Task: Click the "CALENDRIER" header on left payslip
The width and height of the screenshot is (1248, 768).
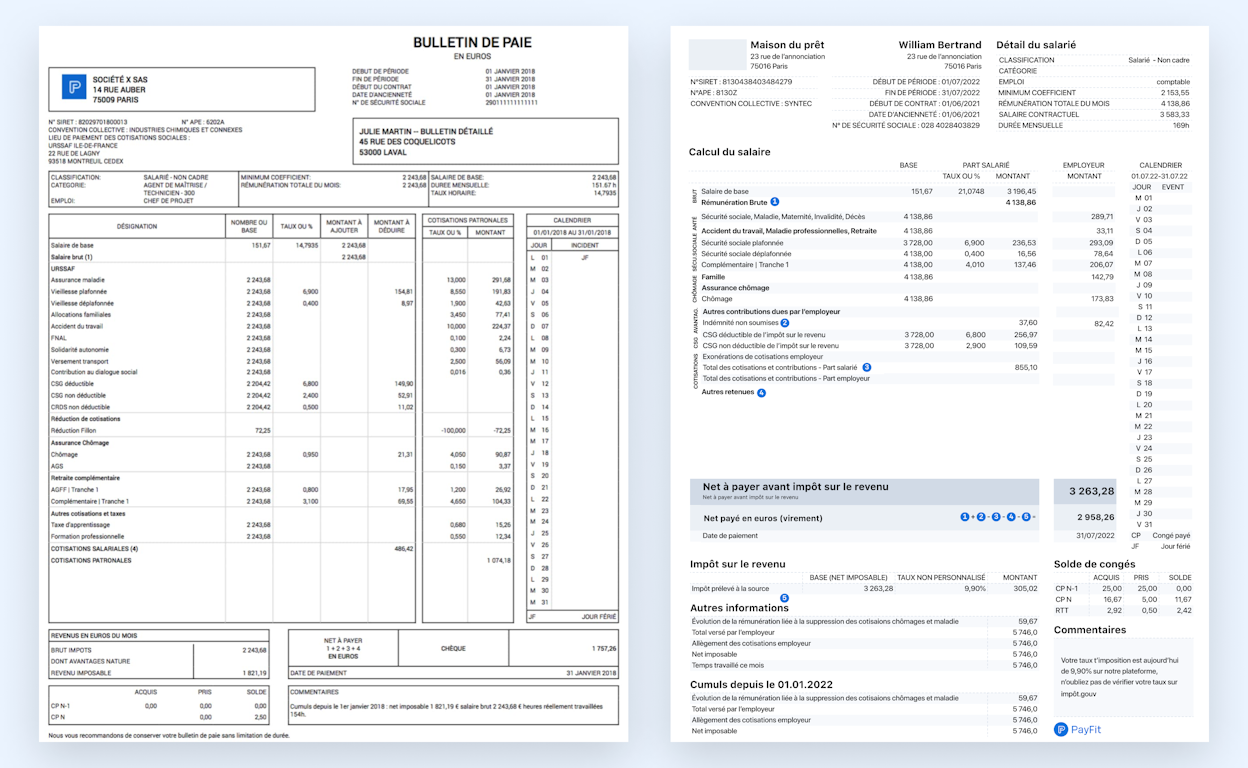Action: tap(571, 220)
